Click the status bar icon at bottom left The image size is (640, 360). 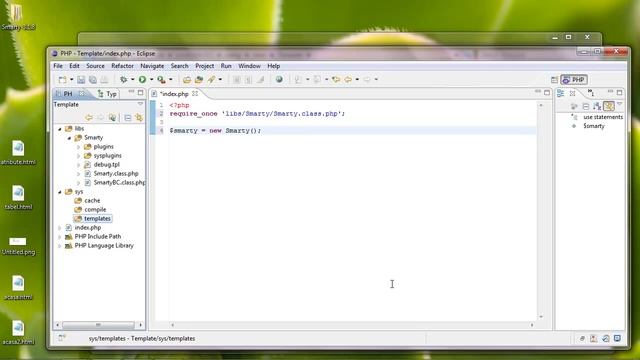pos(62,338)
